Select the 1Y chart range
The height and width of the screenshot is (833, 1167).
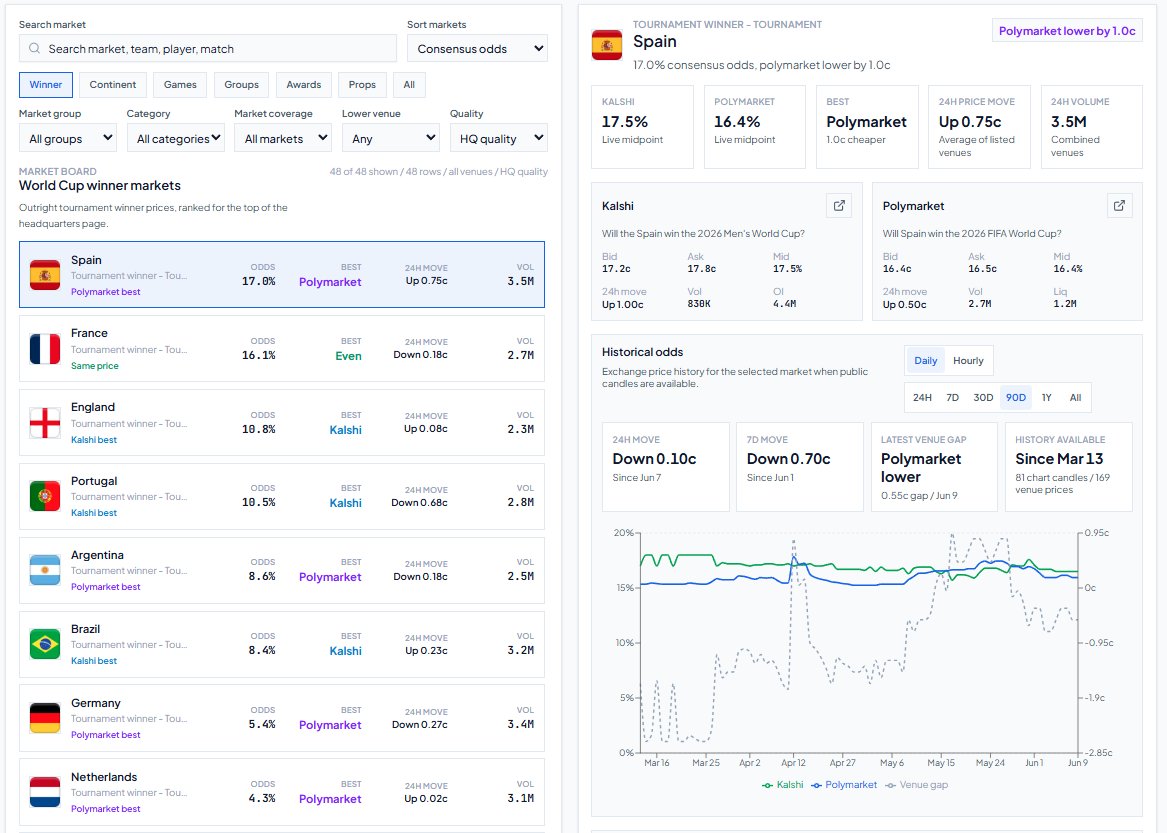coord(1046,398)
